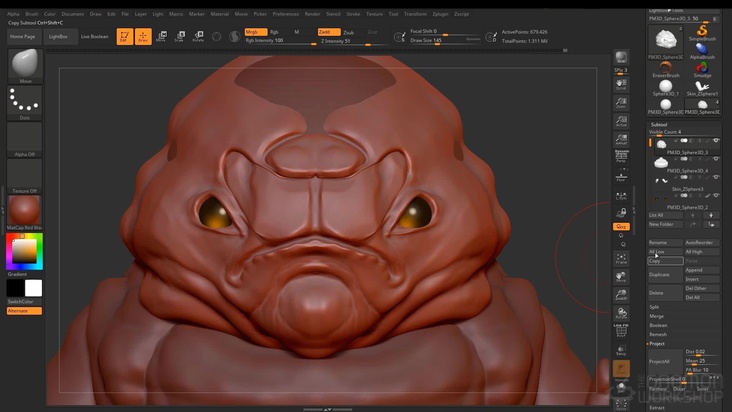Toggle Mrgb color mode
This screenshot has height=412, width=732.
pos(255,32)
